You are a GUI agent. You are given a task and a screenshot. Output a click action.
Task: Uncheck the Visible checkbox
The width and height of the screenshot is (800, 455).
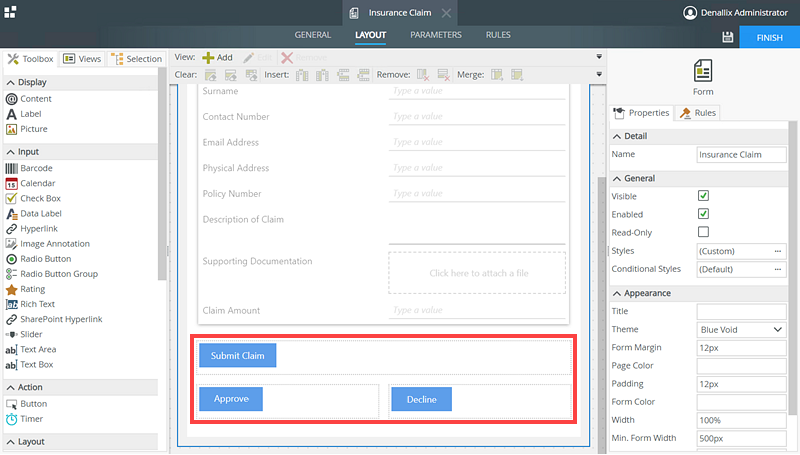point(703,196)
